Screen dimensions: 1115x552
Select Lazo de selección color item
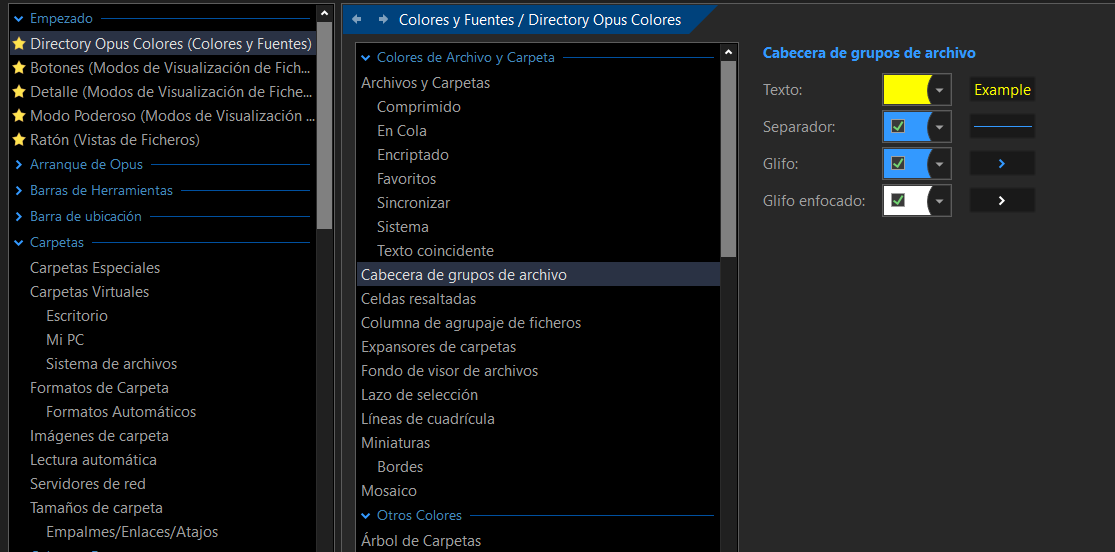pos(420,396)
